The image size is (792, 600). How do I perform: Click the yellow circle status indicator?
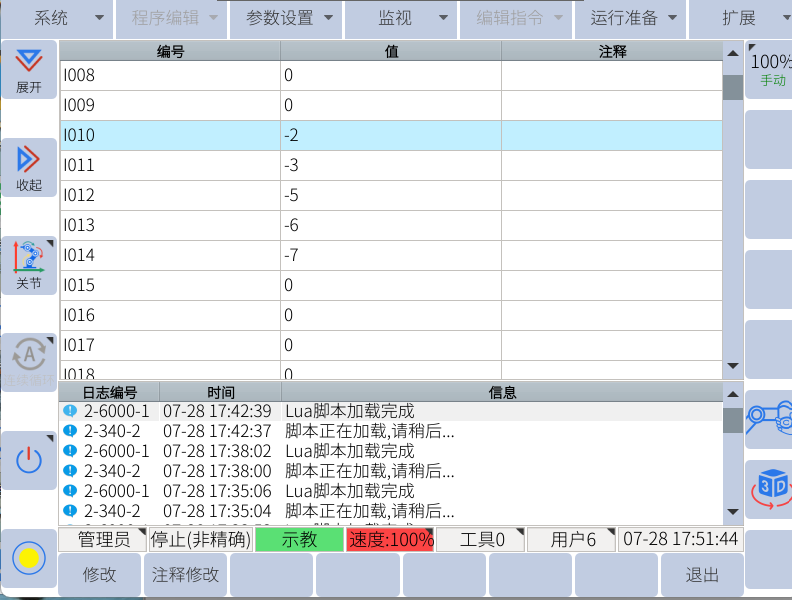(x=29, y=558)
